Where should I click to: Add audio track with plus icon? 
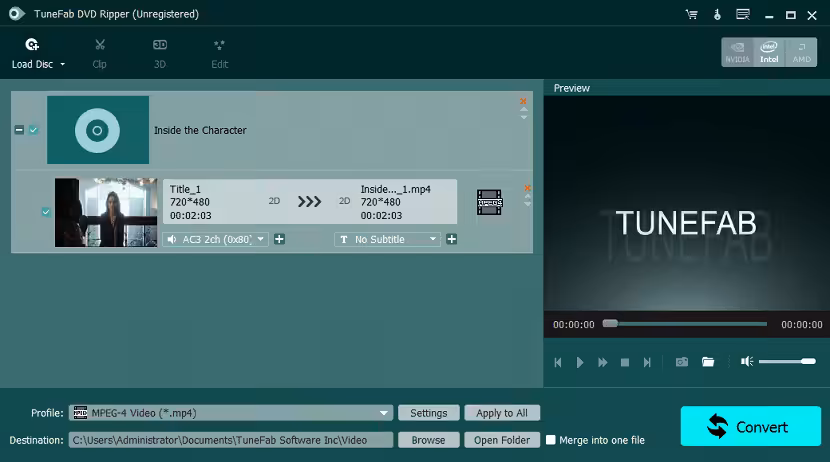point(280,239)
